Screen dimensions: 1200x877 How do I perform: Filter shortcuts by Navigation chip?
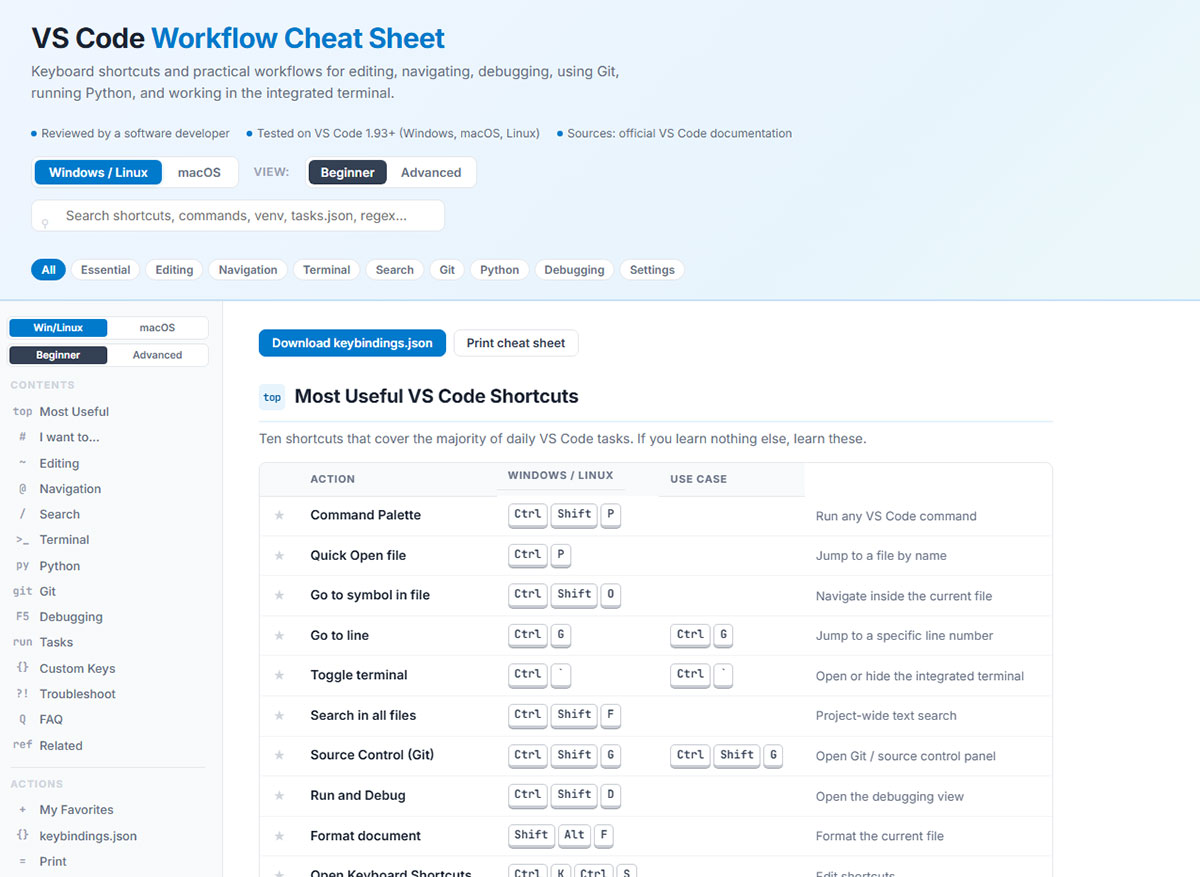248,270
